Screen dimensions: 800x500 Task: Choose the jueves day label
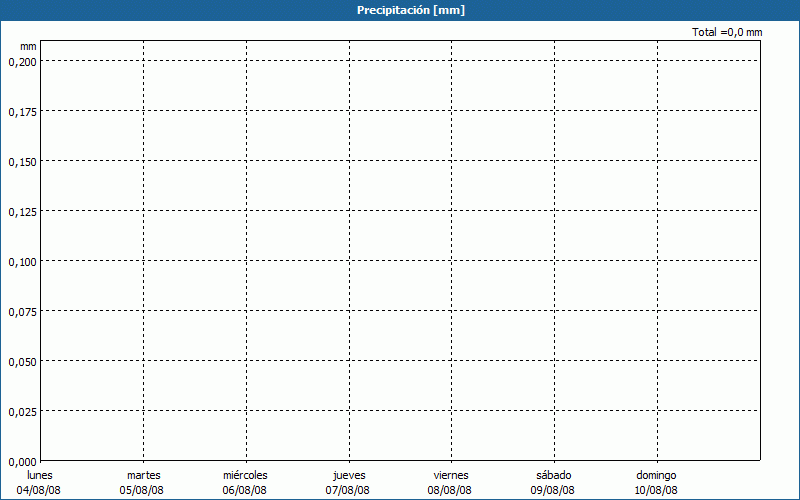(x=348, y=475)
